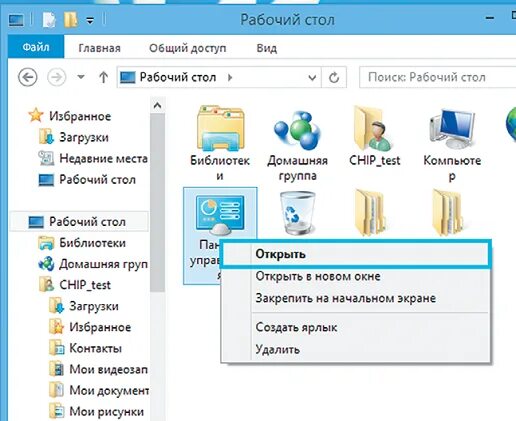Click Рабочий стол in the address bar
Viewport: 516px width, 421px height.
coord(178,78)
